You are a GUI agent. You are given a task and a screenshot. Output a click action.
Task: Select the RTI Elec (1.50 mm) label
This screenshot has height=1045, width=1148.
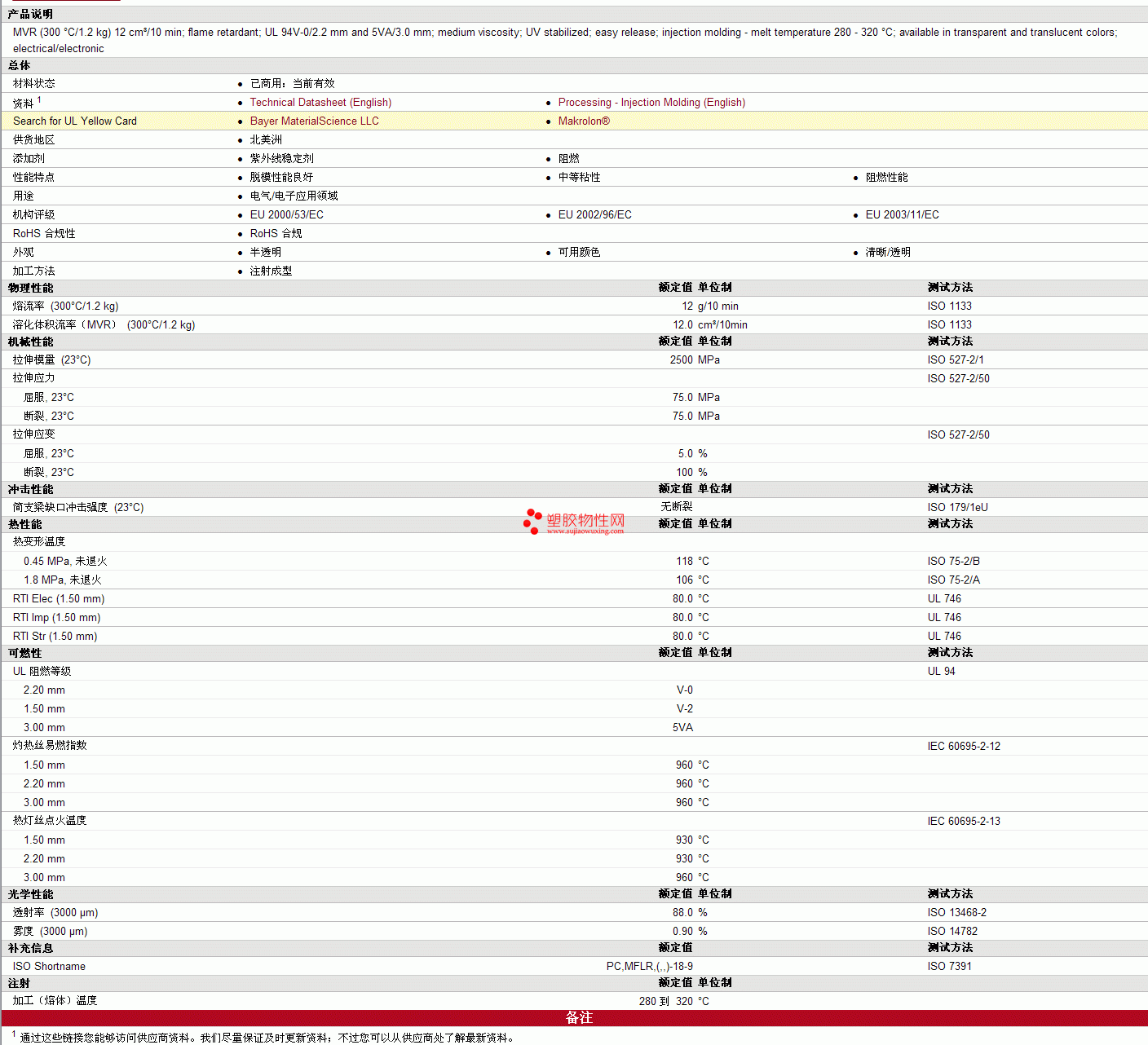pyautogui.click(x=59, y=599)
